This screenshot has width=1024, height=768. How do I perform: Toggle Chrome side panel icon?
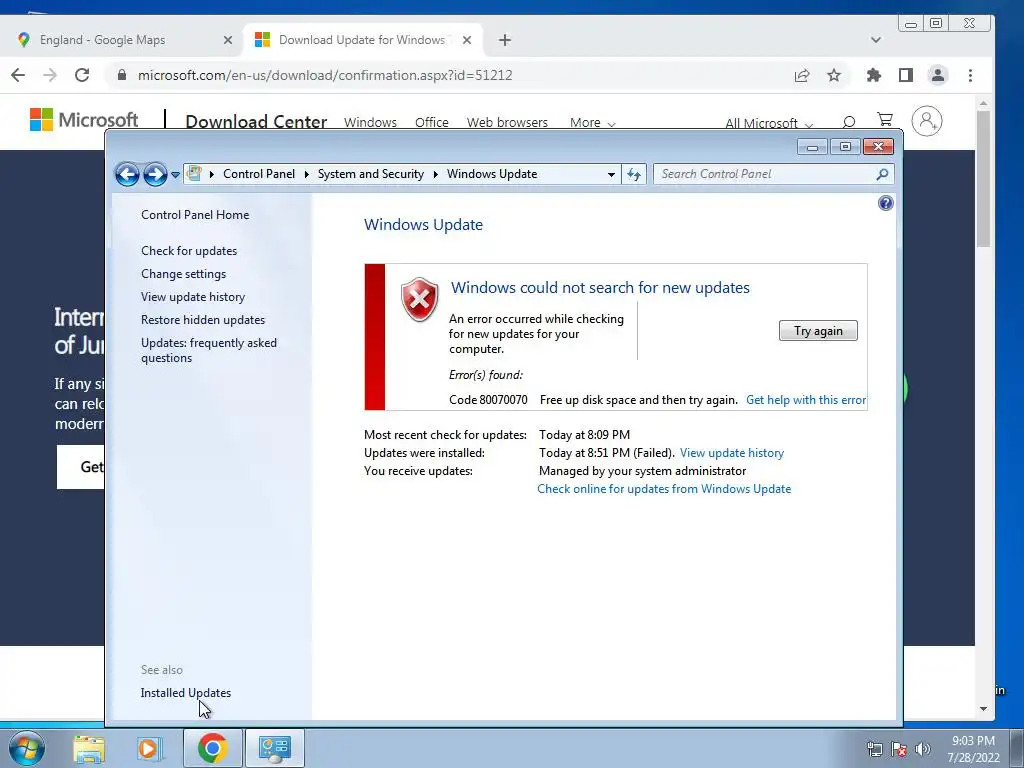tap(906, 75)
